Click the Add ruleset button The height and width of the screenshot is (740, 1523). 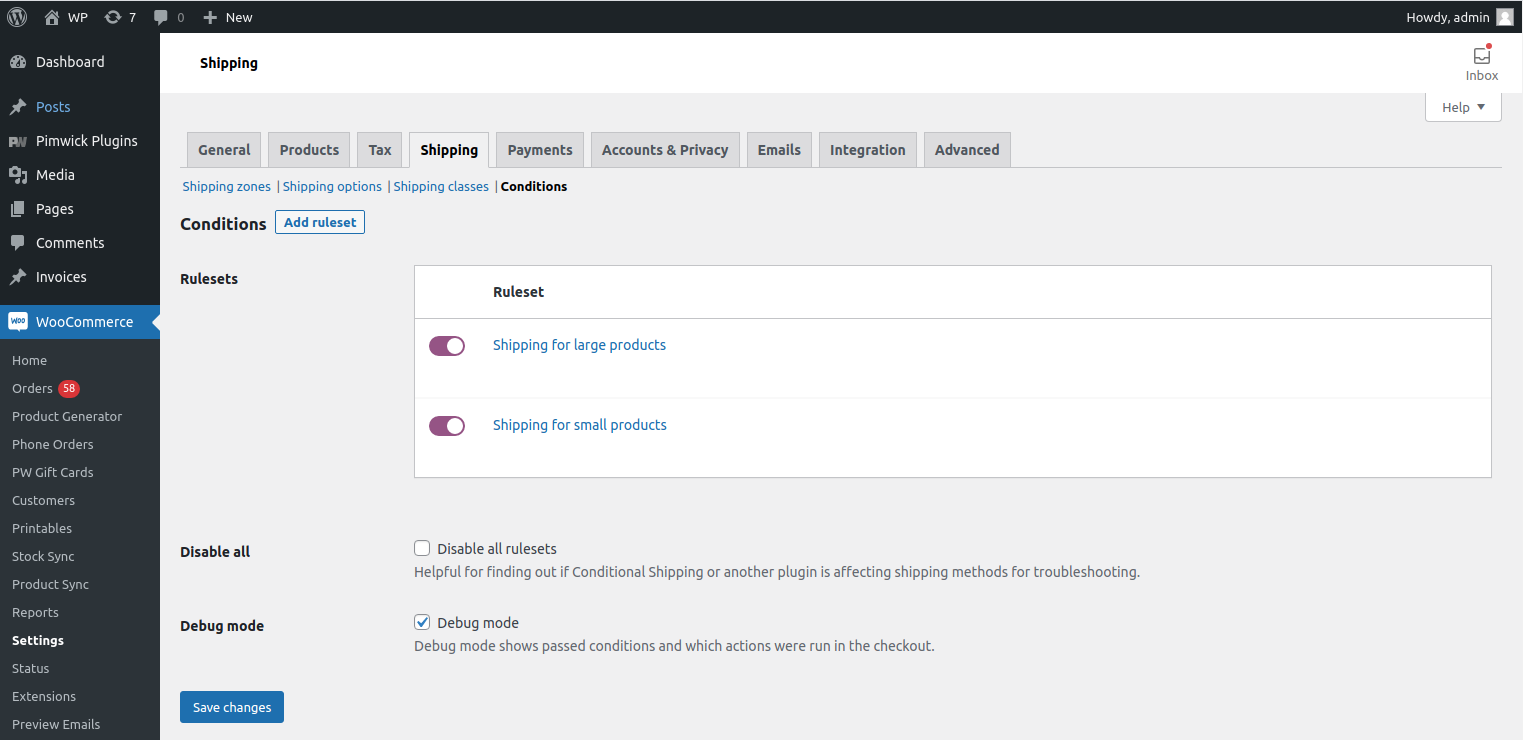(320, 222)
